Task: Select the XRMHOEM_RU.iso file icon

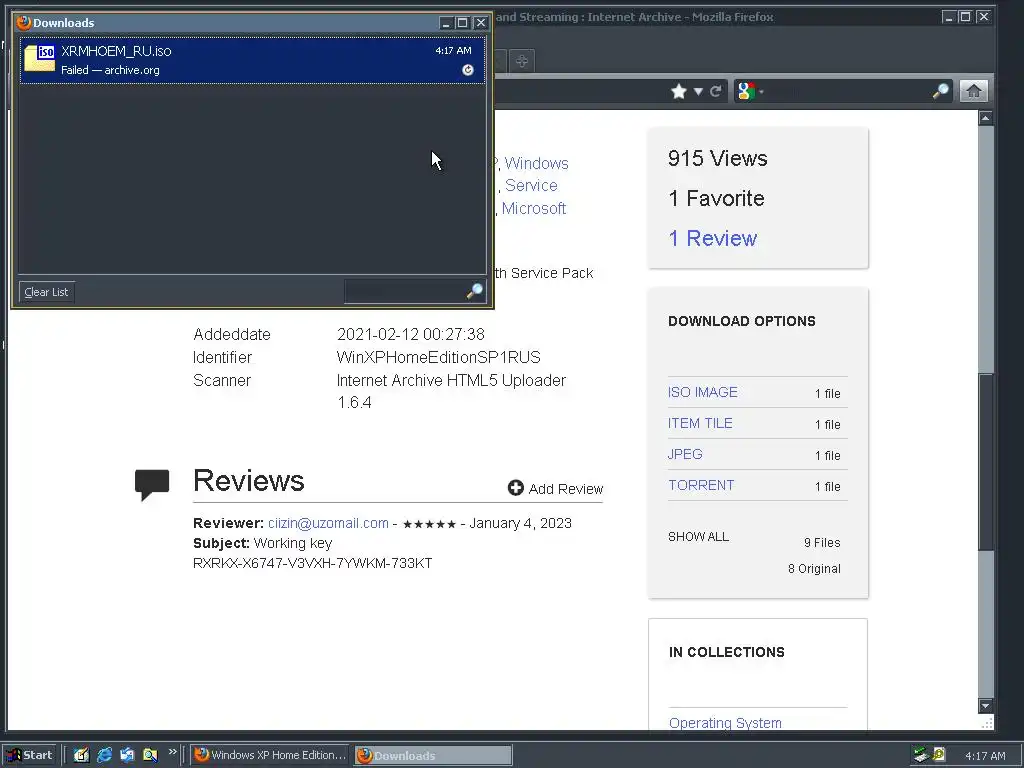Action: 39,58
